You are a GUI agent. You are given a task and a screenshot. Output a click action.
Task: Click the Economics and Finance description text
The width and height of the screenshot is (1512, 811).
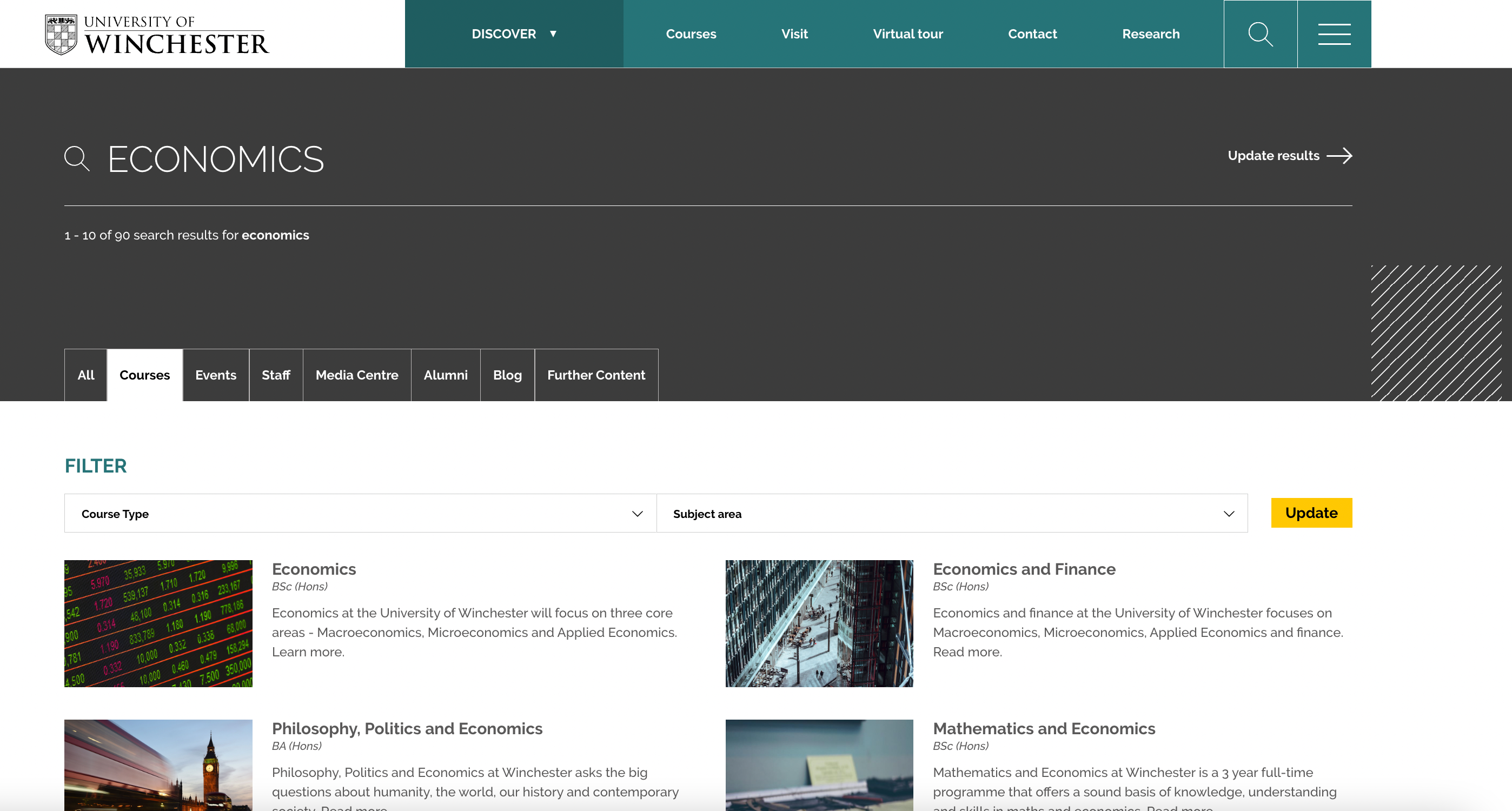[x=1138, y=632]
